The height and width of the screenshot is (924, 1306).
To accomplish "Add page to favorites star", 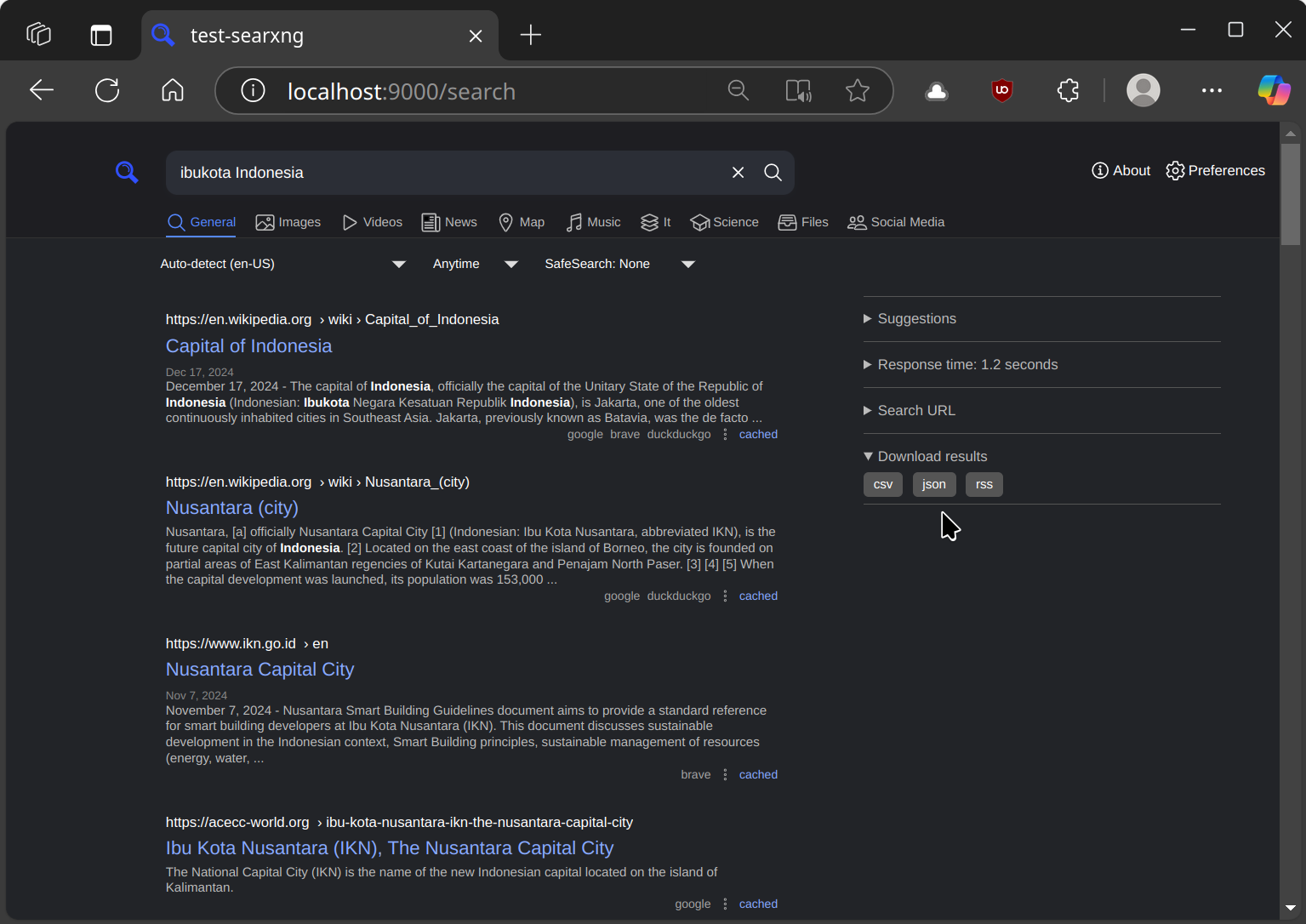I will pyautogui.click(x=858, y=90).
